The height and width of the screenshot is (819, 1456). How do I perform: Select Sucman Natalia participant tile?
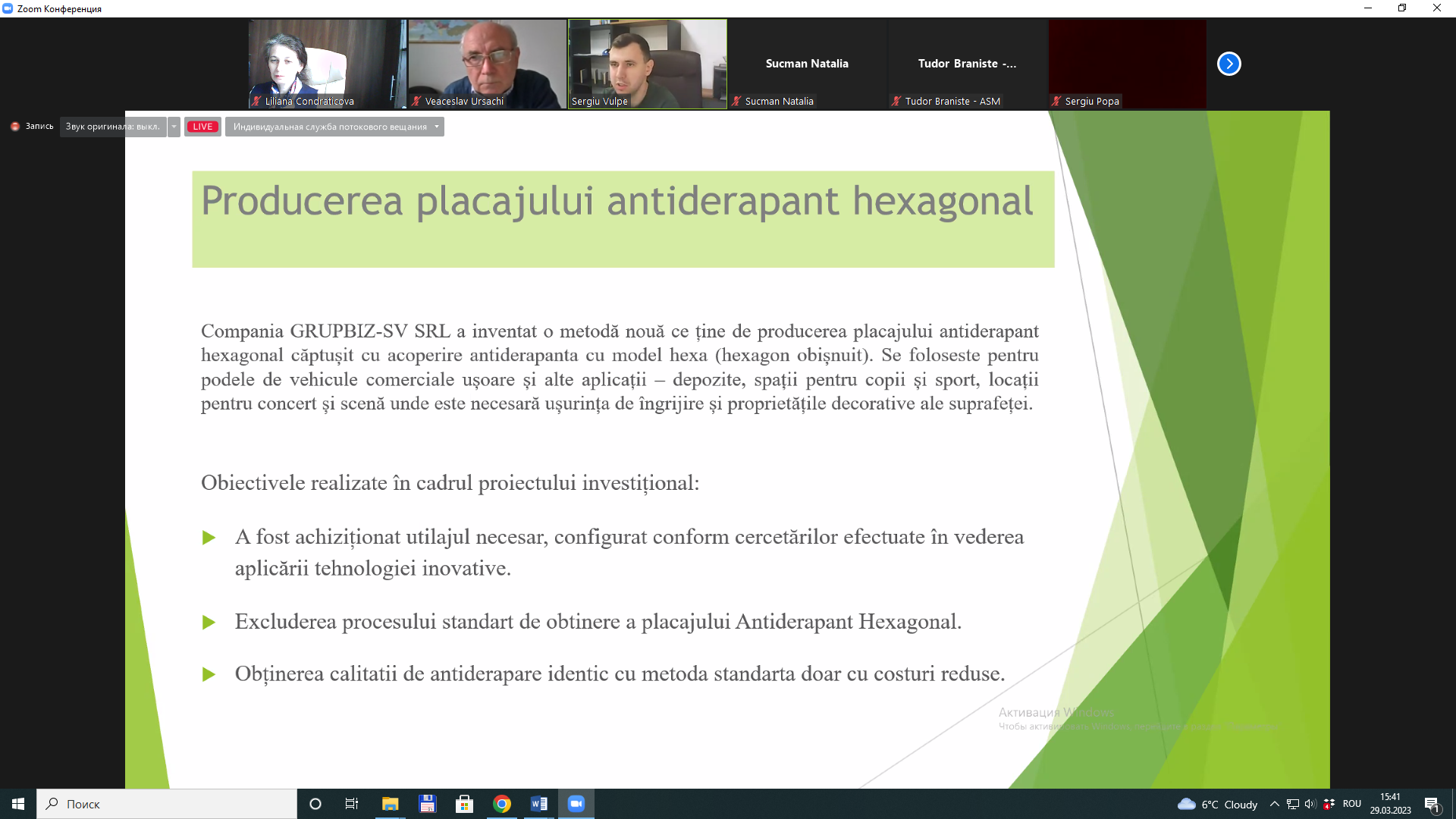click(808, 64)
